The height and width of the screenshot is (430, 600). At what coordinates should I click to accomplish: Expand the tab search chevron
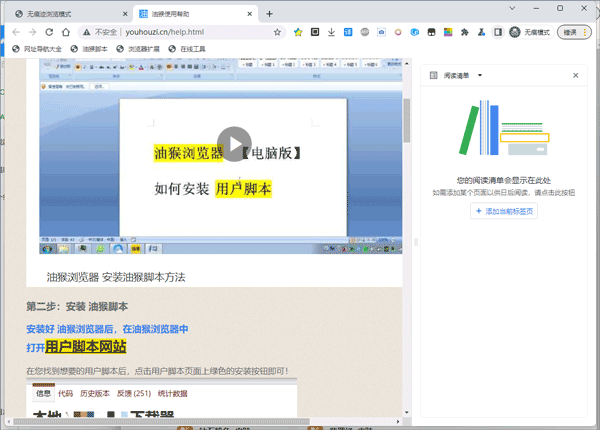point(512,8)
